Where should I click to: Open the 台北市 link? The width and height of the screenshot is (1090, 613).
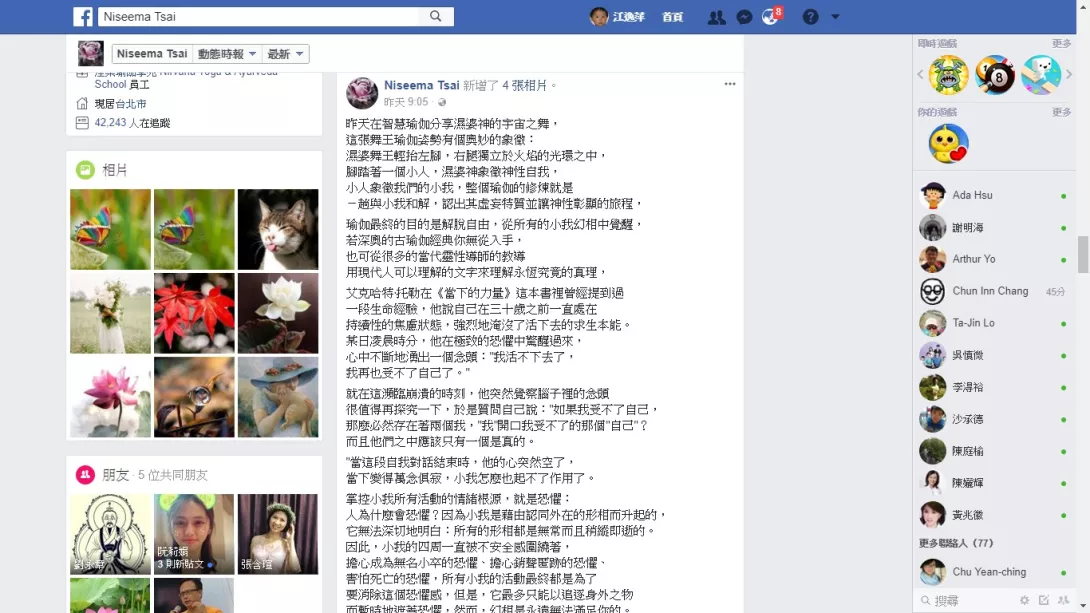tap(131, 104)
